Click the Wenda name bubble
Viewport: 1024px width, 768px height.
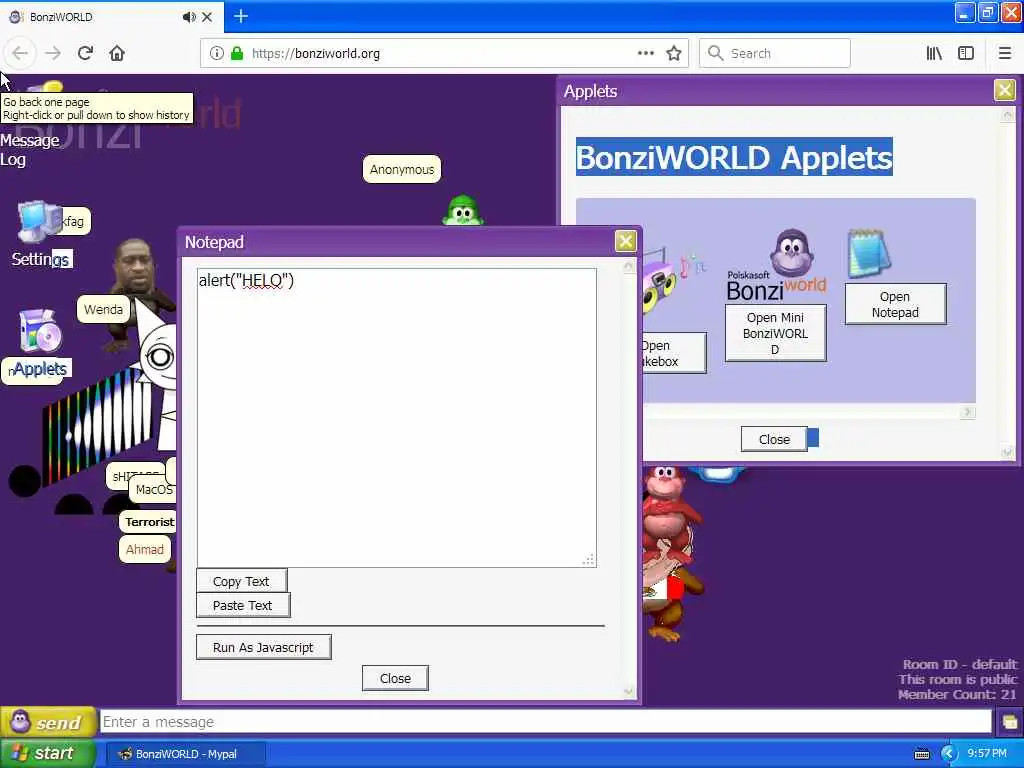(103, 310)
